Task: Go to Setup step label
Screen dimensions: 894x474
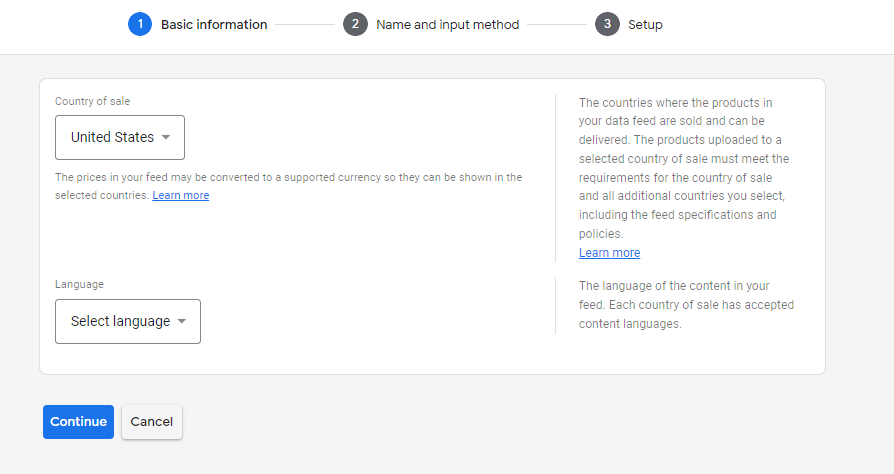Action: tap(645, 25)
